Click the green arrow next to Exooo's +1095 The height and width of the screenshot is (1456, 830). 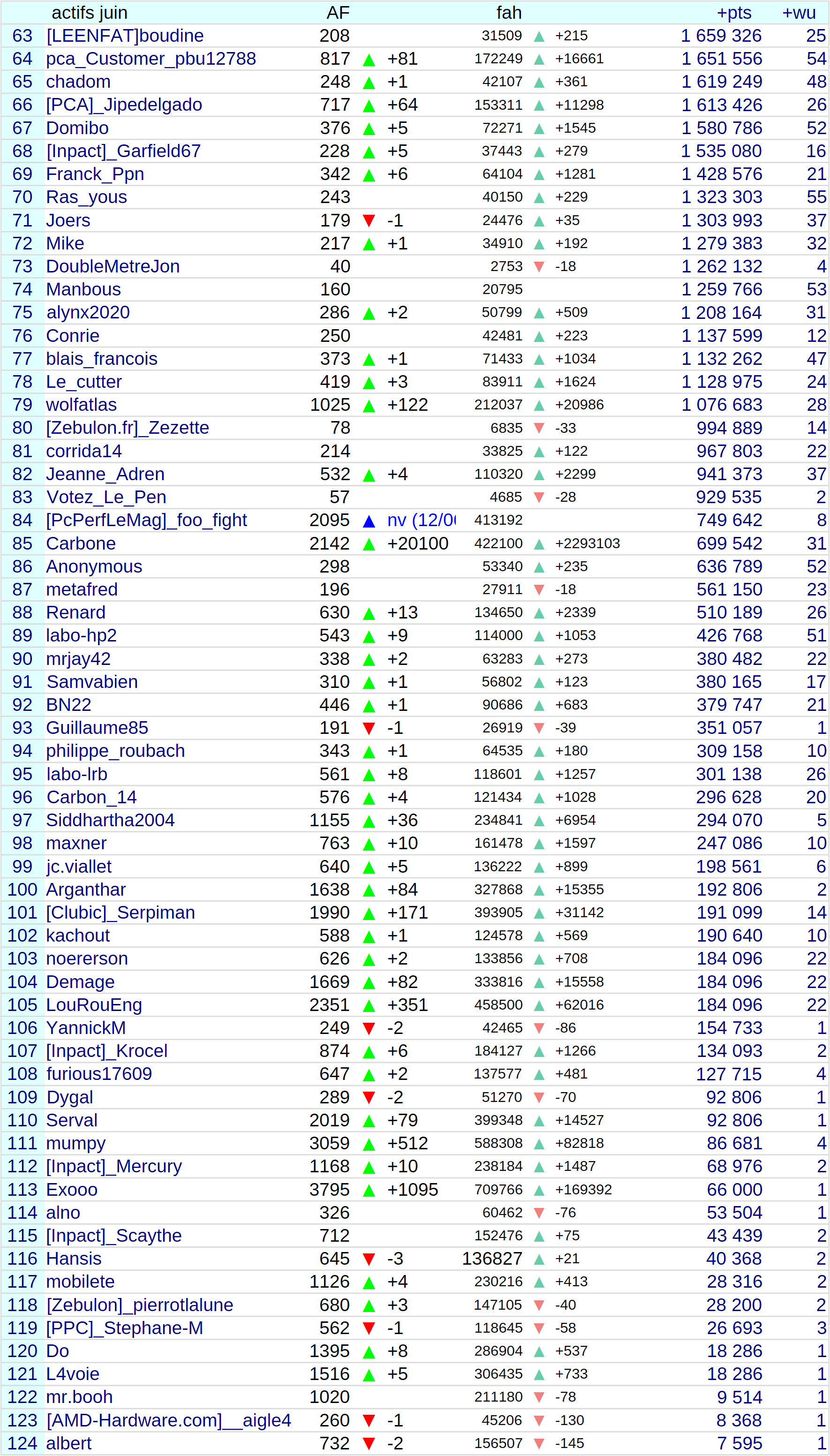[369, 1190]
